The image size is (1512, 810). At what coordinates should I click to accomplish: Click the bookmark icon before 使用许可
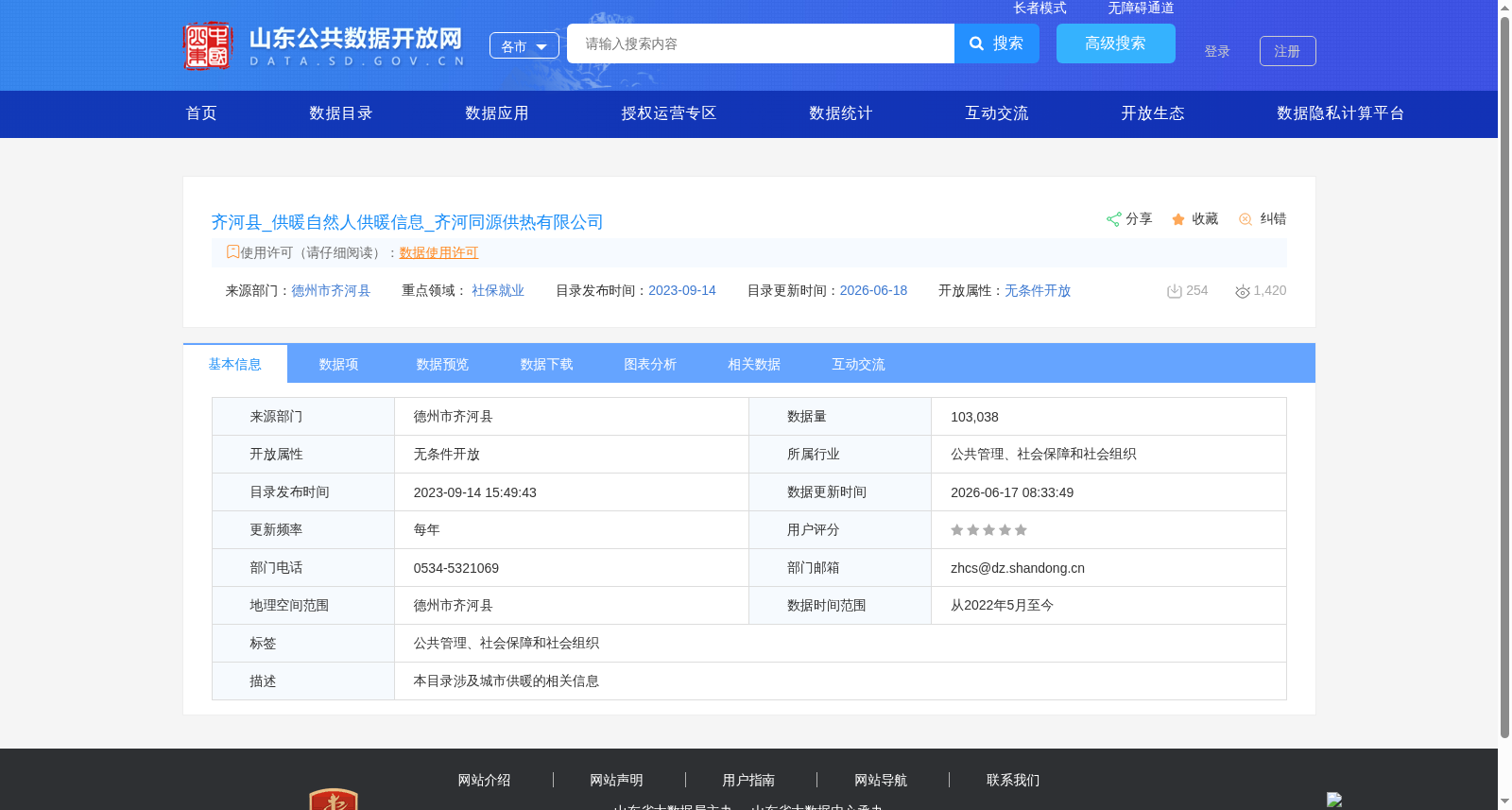(x=232, y=251)
